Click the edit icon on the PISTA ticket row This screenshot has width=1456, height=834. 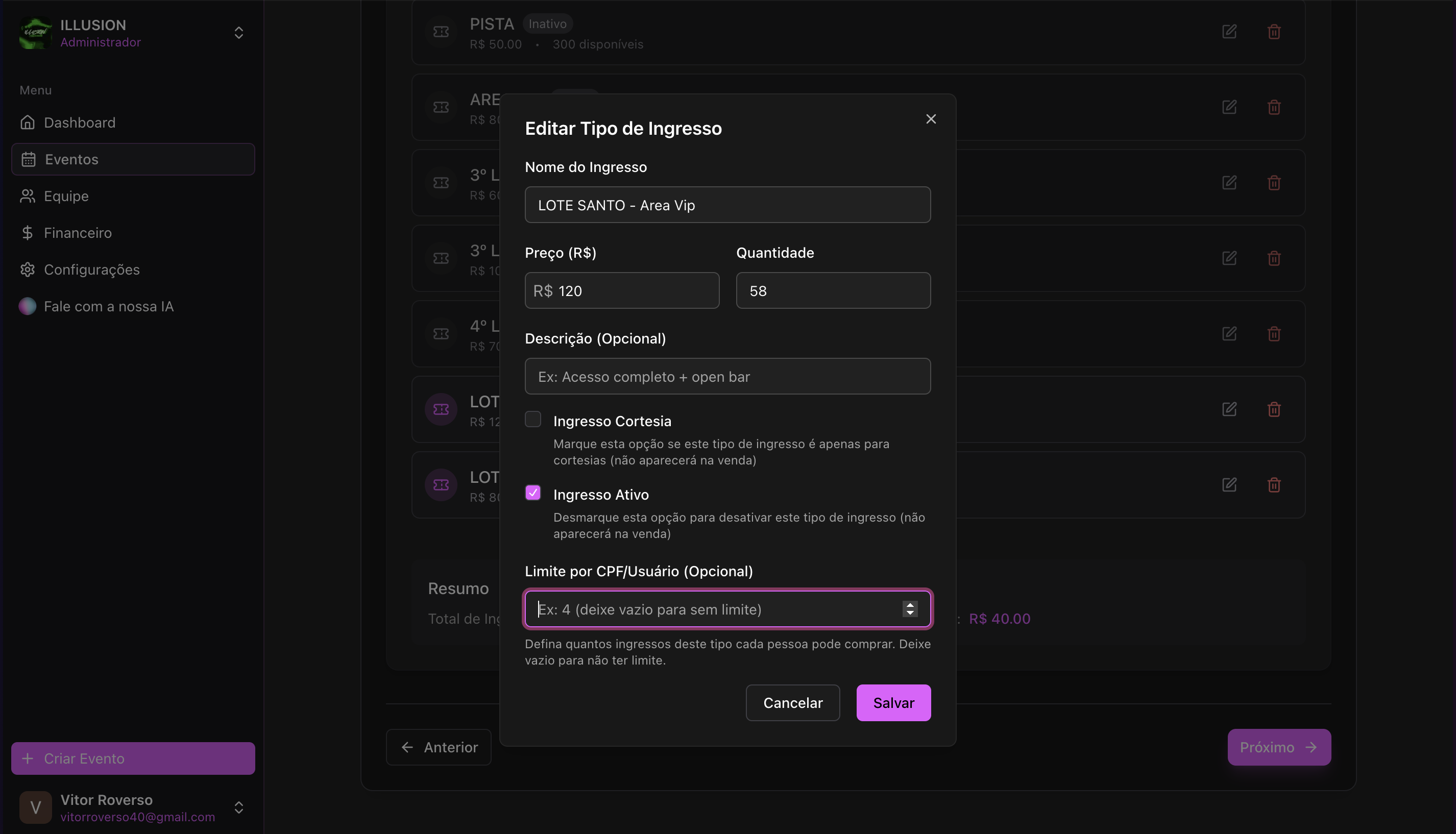(x=1229, y=32)
